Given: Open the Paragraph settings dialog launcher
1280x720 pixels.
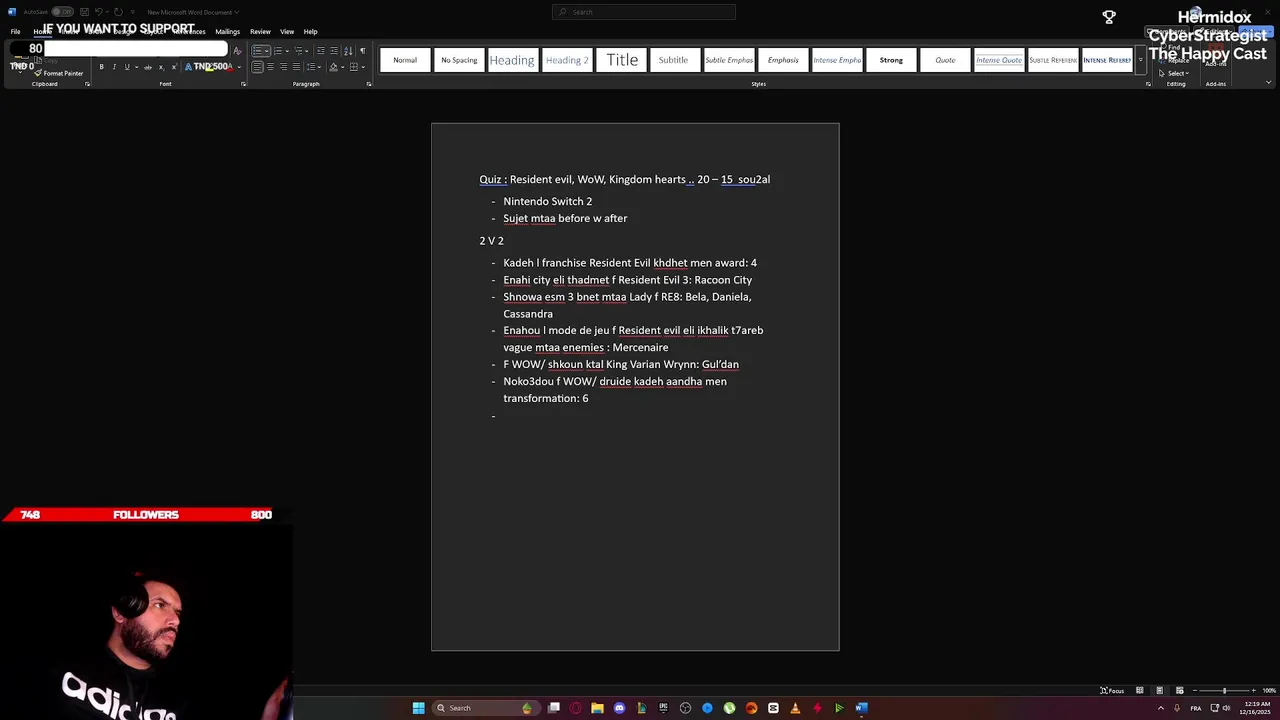Looking at the screenshot, I should pos(369,84).
